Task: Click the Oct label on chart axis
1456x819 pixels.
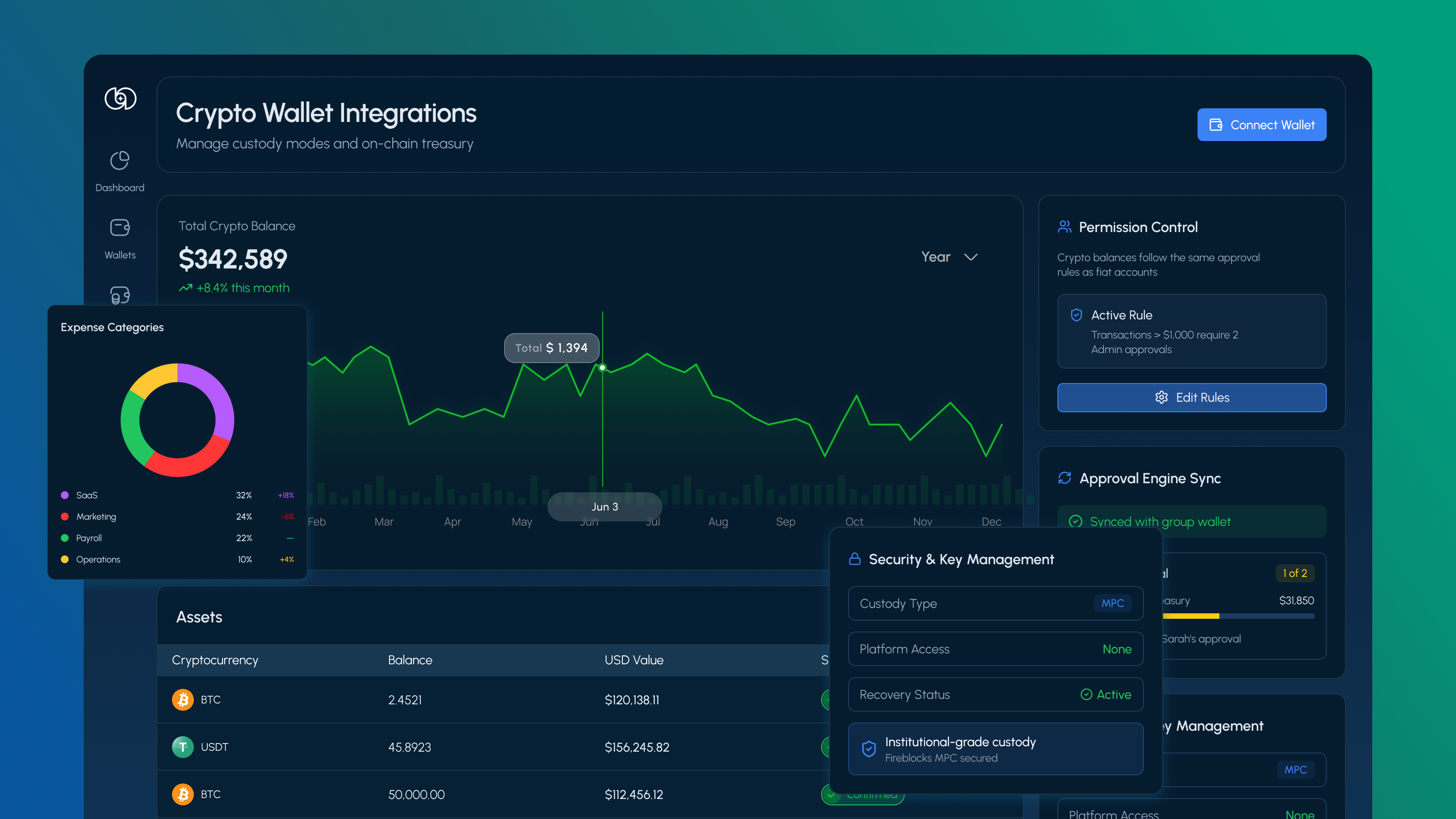Action: pos(854,522)
